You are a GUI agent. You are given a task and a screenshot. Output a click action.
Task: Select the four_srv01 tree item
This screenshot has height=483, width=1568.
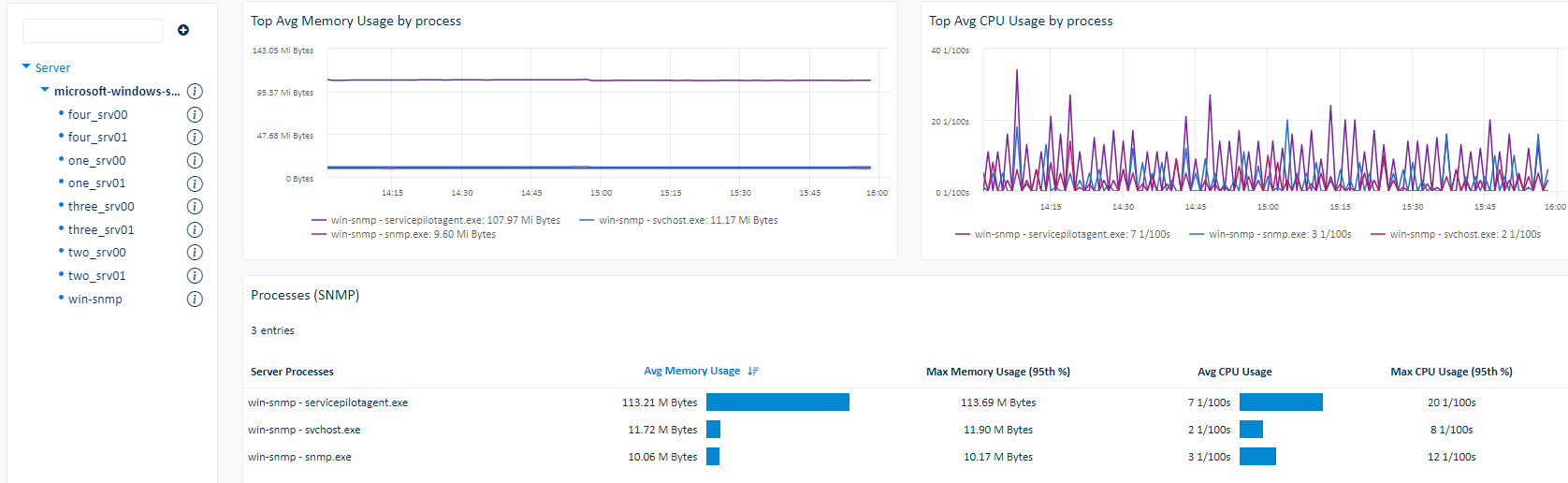(x=97, y=138)
